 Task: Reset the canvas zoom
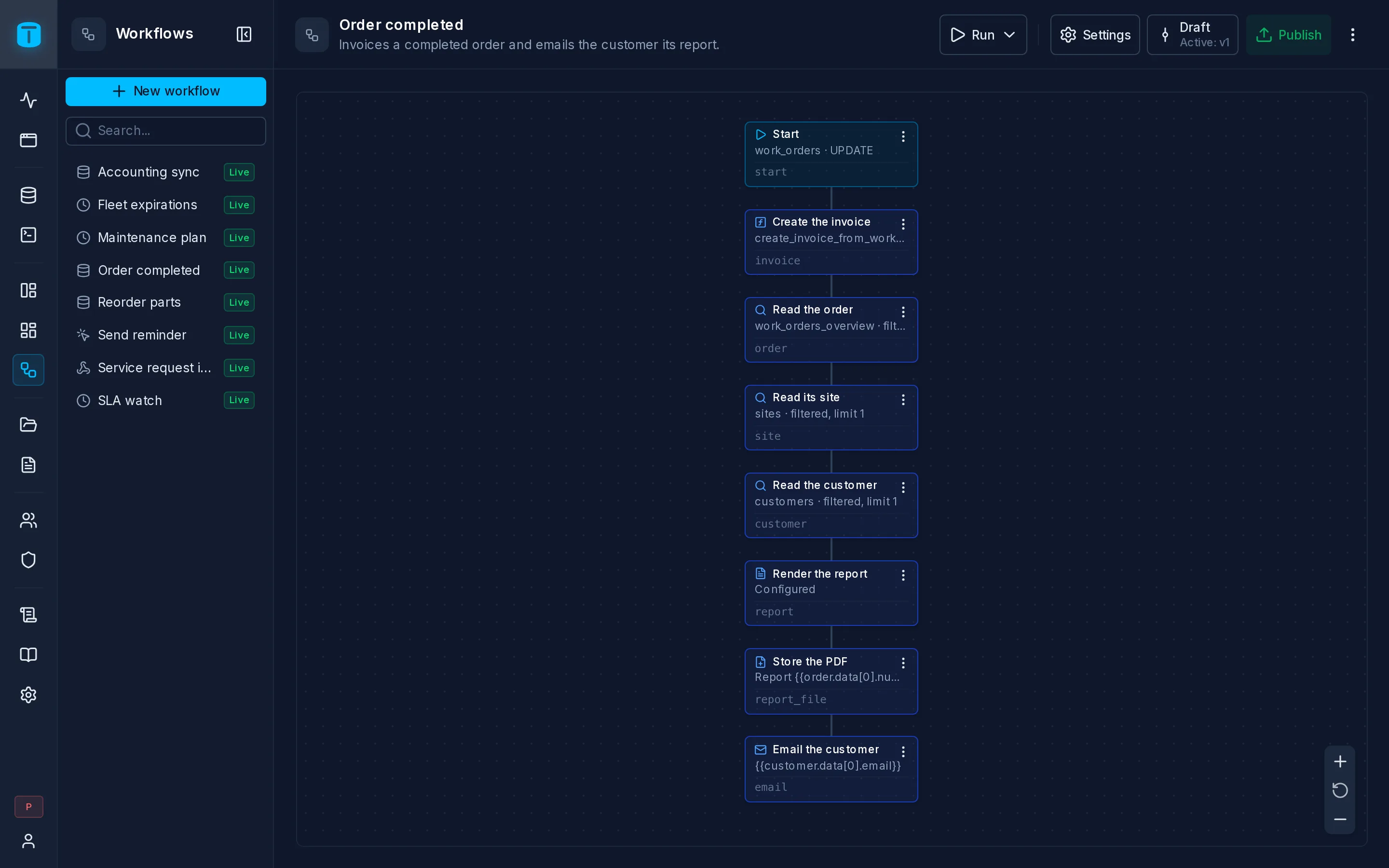(x=1340, y=790)
